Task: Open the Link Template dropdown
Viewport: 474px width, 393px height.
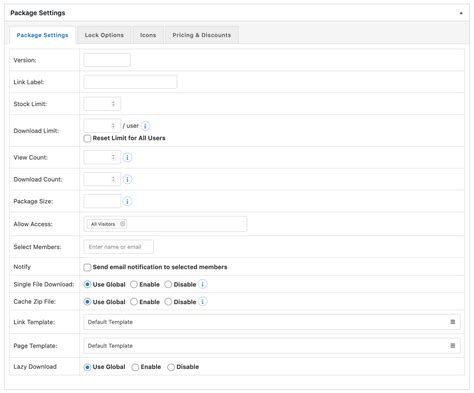Action: click(272, 322)
